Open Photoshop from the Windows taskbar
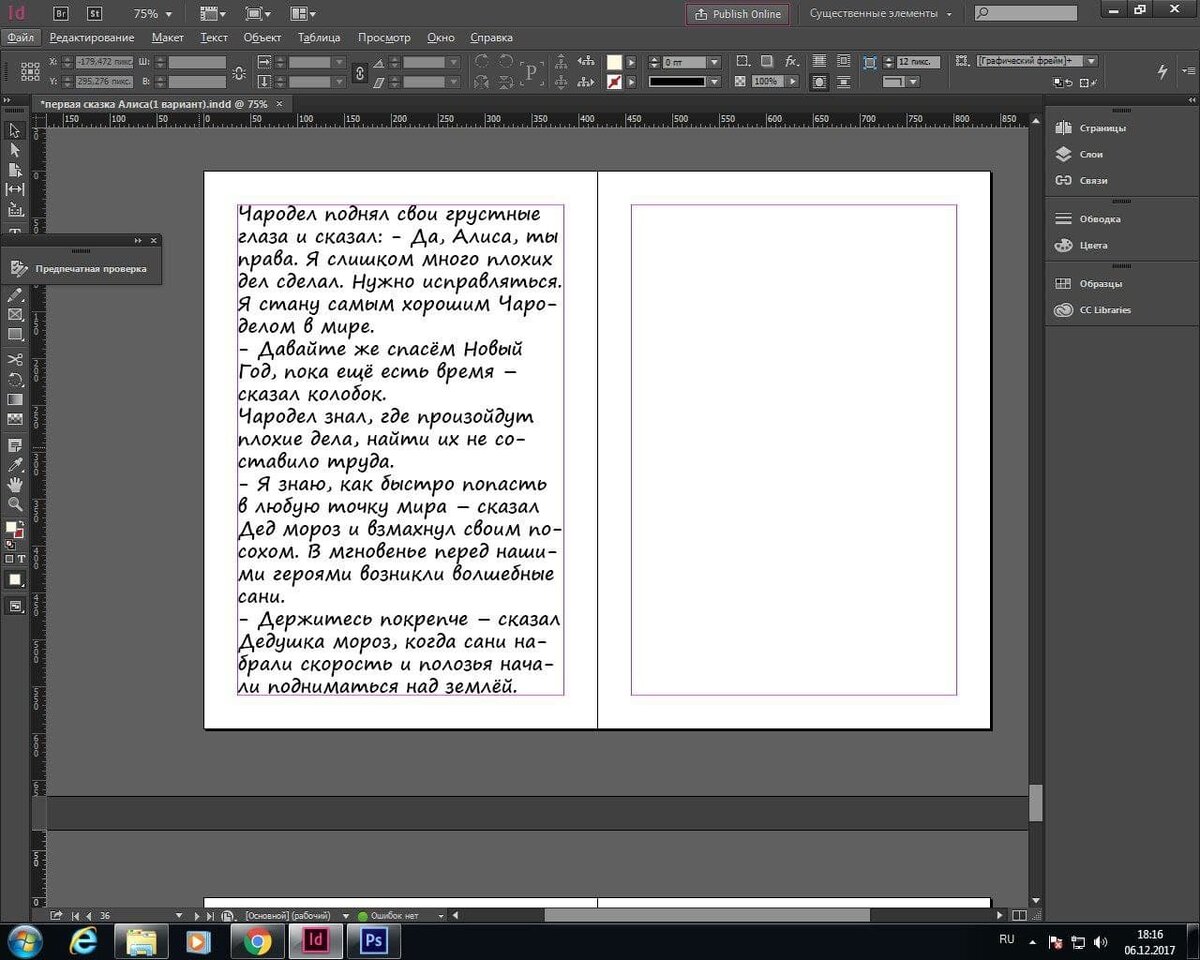Image resolution: width=1200 pixels, height=960 pixels. pos(374,941)
